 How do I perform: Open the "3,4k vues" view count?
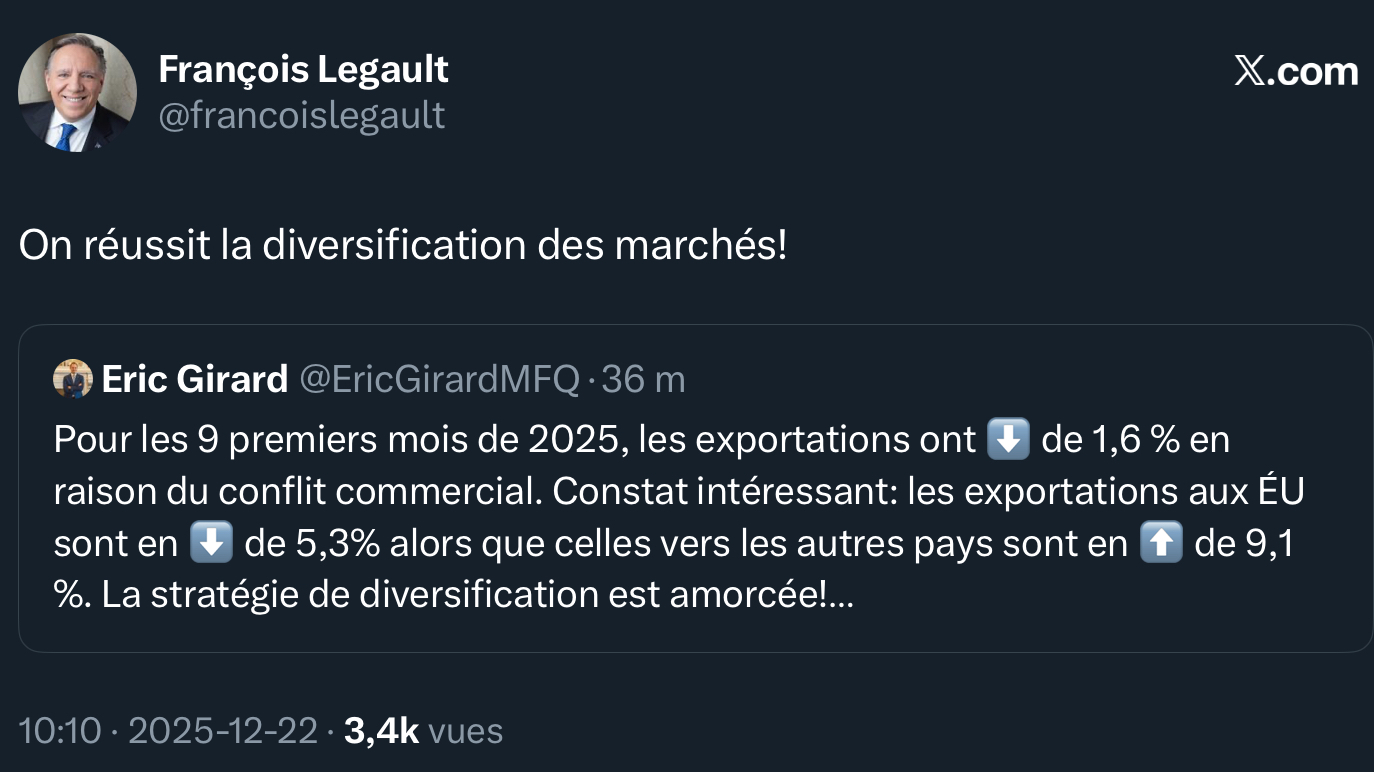tap(423, 731)
